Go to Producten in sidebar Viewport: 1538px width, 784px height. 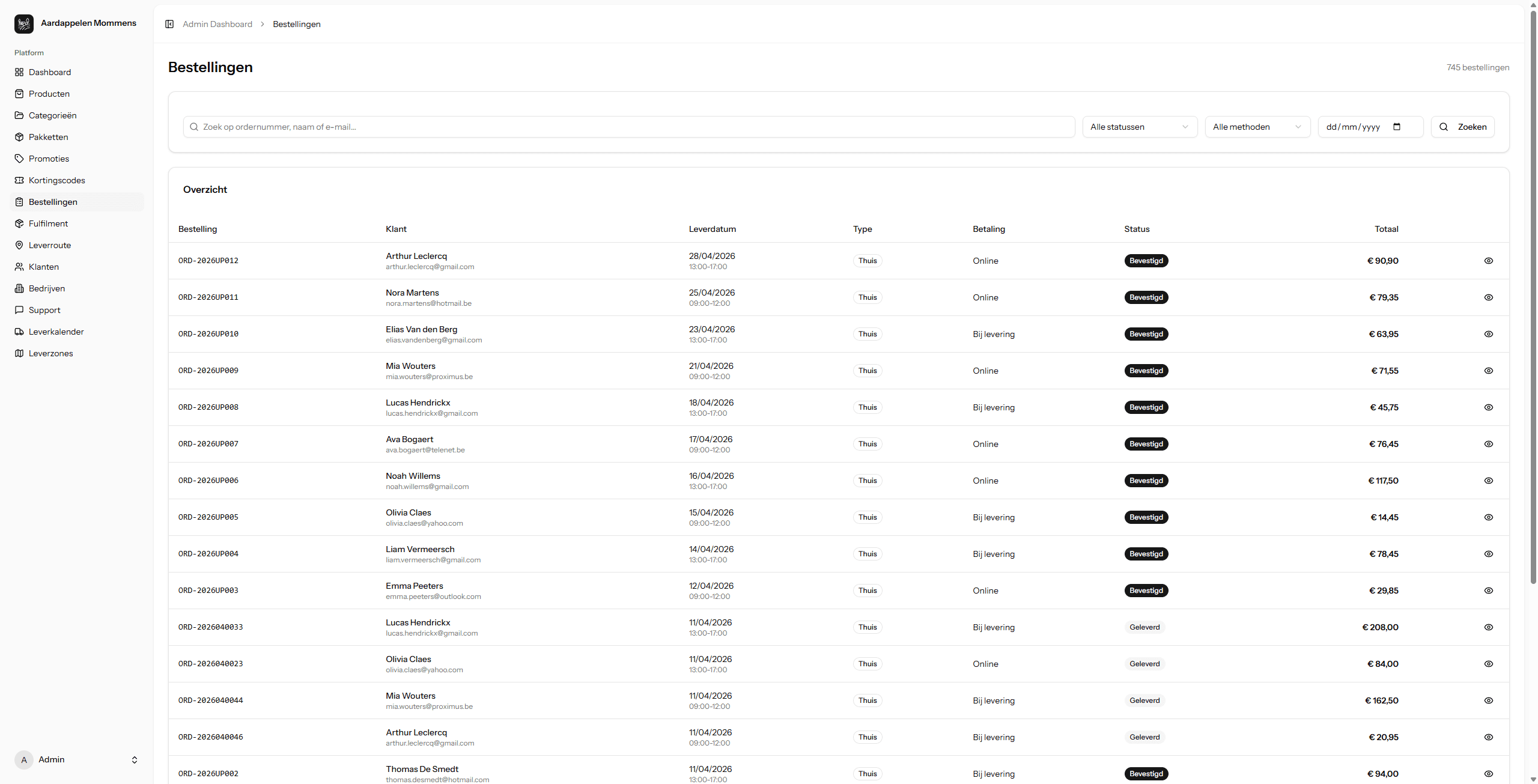49,94
